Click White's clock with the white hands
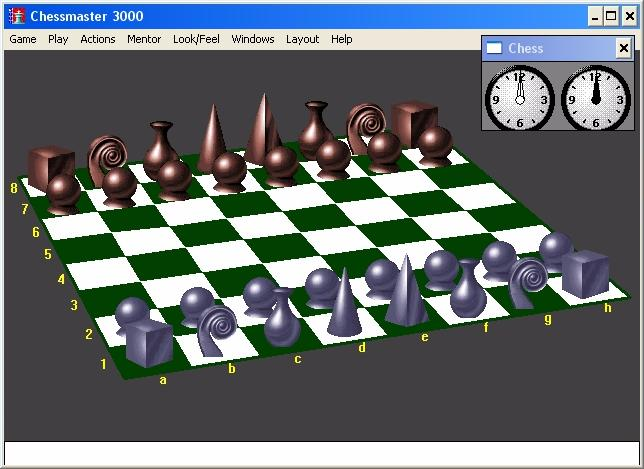Image resolution: width=644 pixels, height=469 pixels. (x=520, y=99)
